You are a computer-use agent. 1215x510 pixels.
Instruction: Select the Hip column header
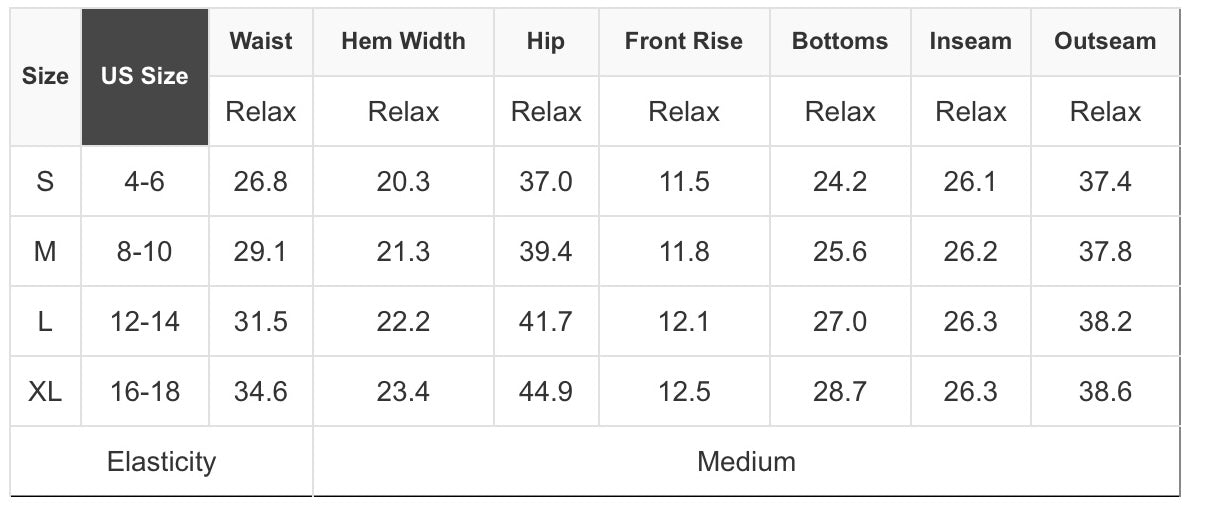(545, 41)
